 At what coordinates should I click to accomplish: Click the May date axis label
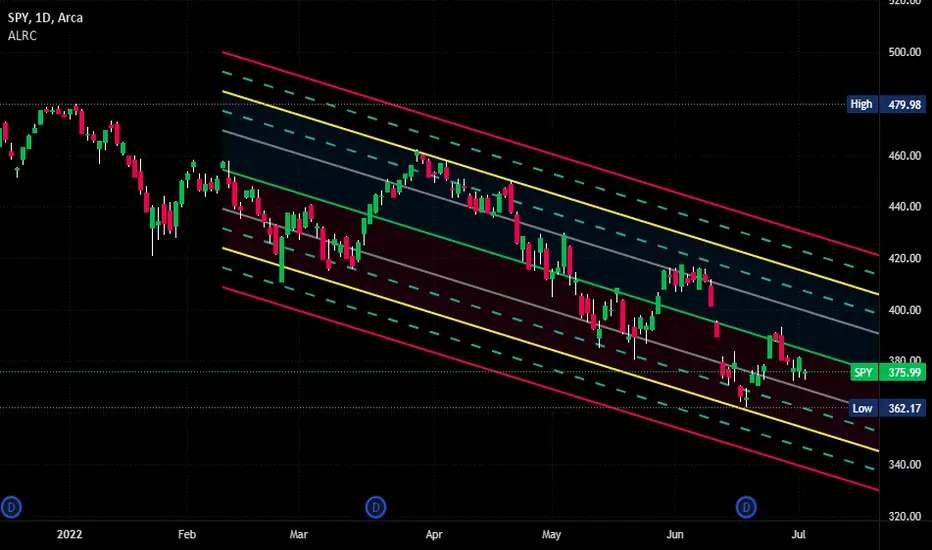[x=552, y=535]
